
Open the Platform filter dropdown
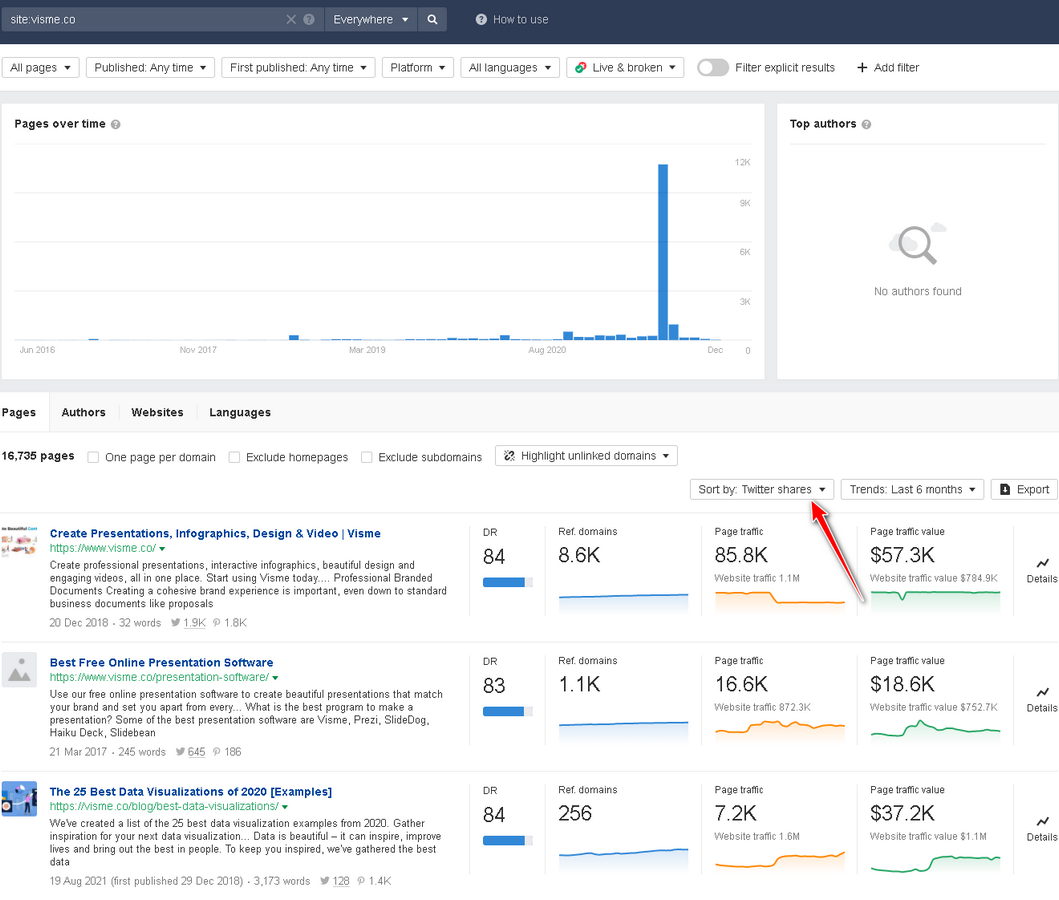[417, 68]
